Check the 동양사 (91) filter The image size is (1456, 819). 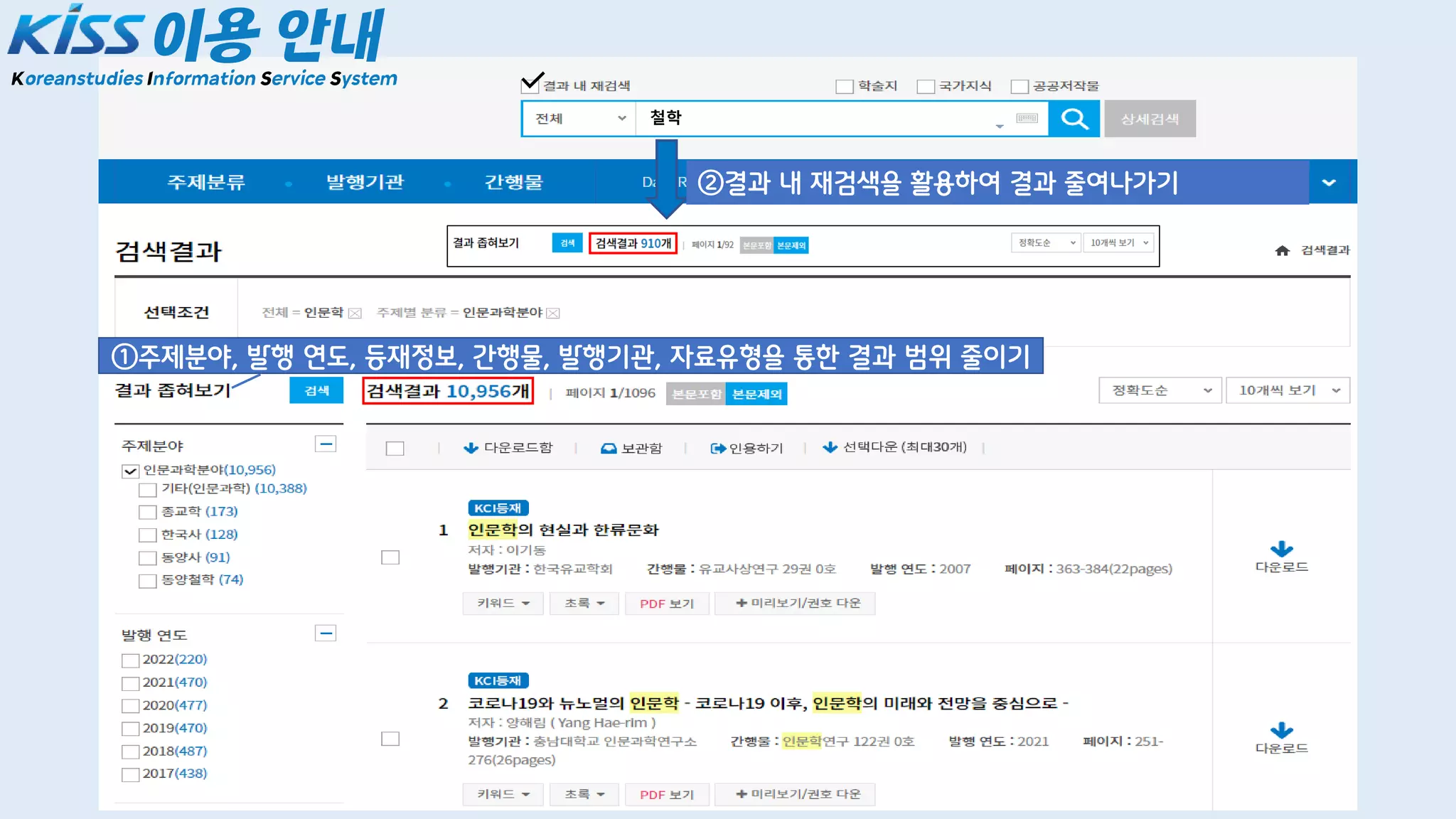coord(147,558)
